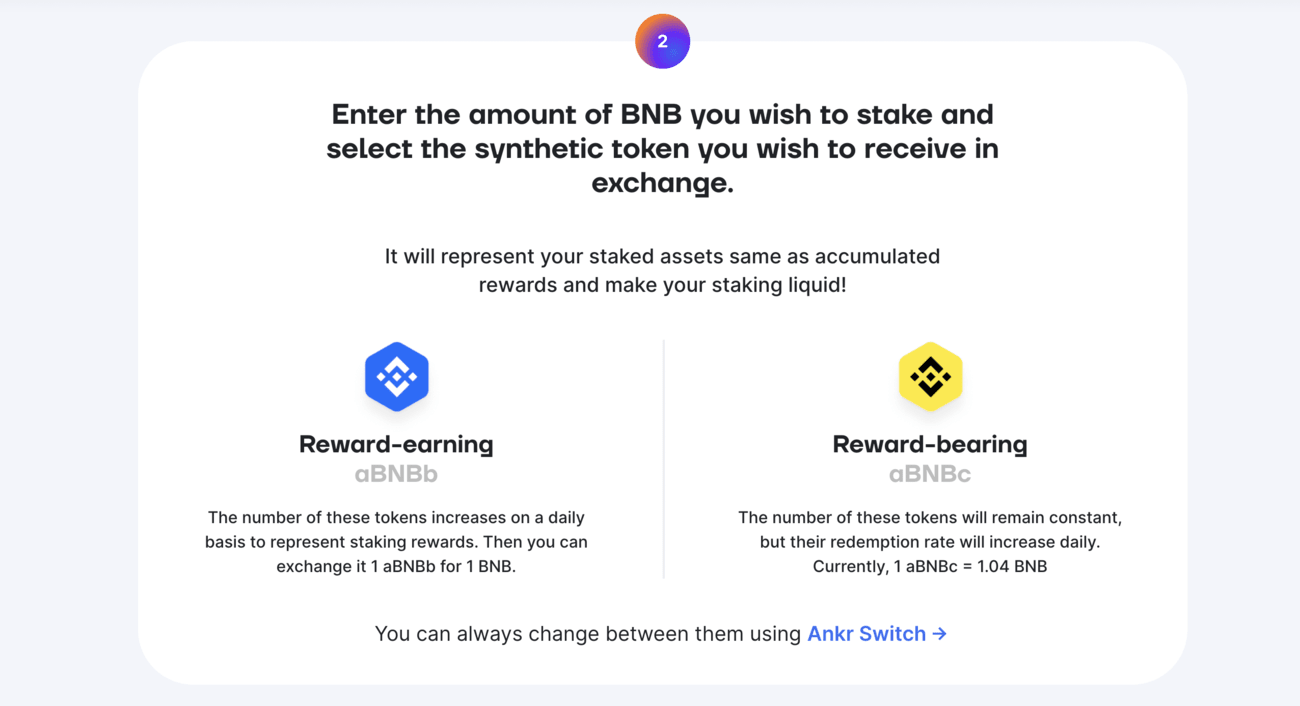The image size is (1300, 706).
Task: Click the aBNBb daily increase description
Action: 396,542
